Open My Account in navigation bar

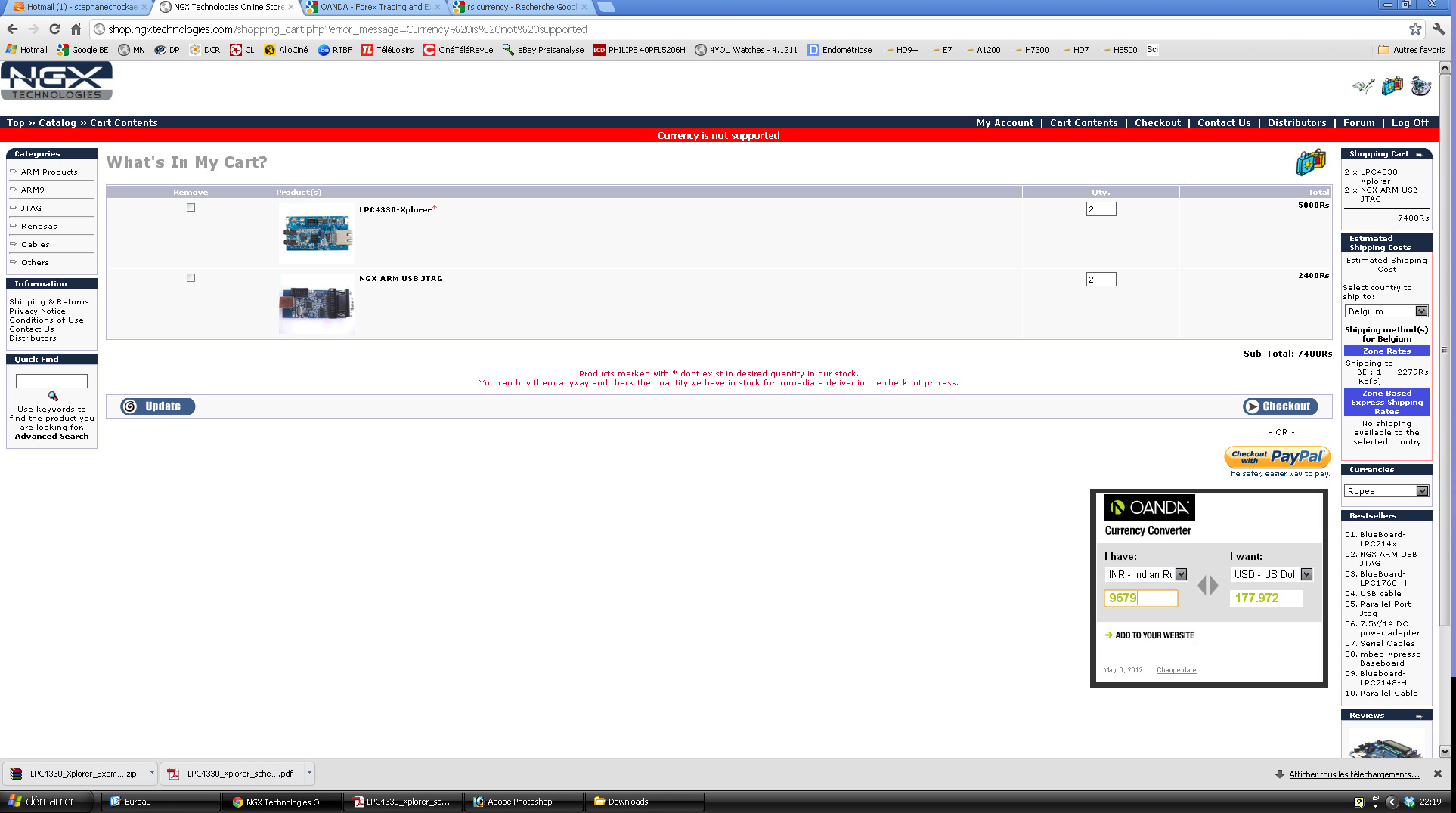click(1005, 123)
